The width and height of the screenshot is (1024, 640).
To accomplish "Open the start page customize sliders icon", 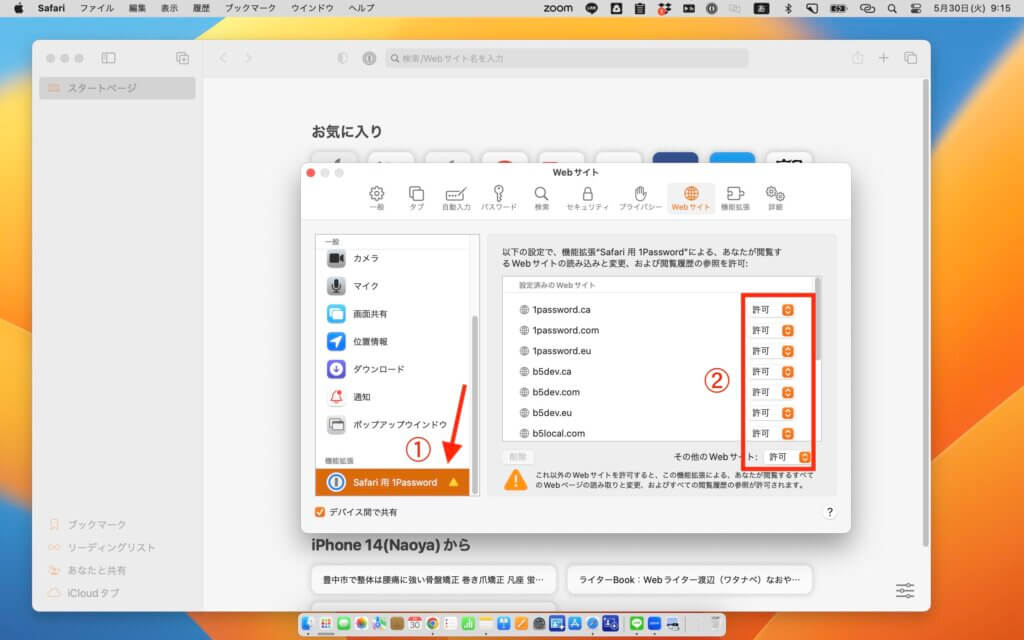I will (x=904, y=590).
